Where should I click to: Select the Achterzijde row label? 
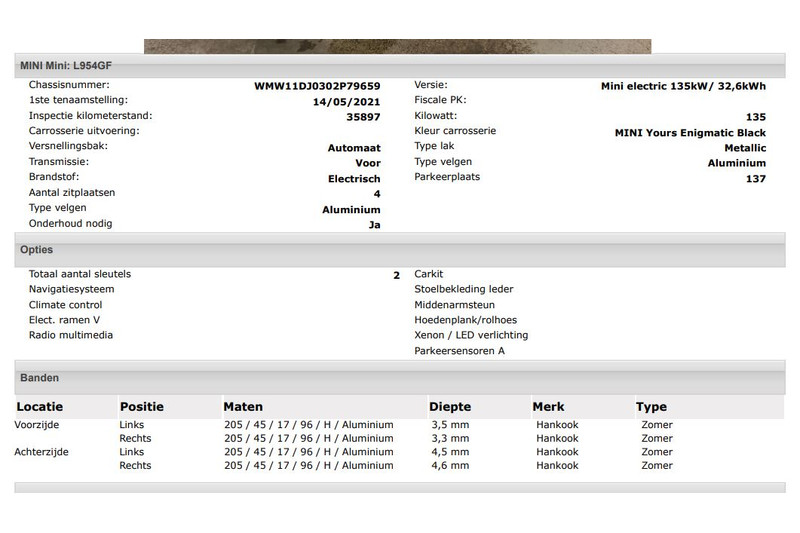coord(41,452)
